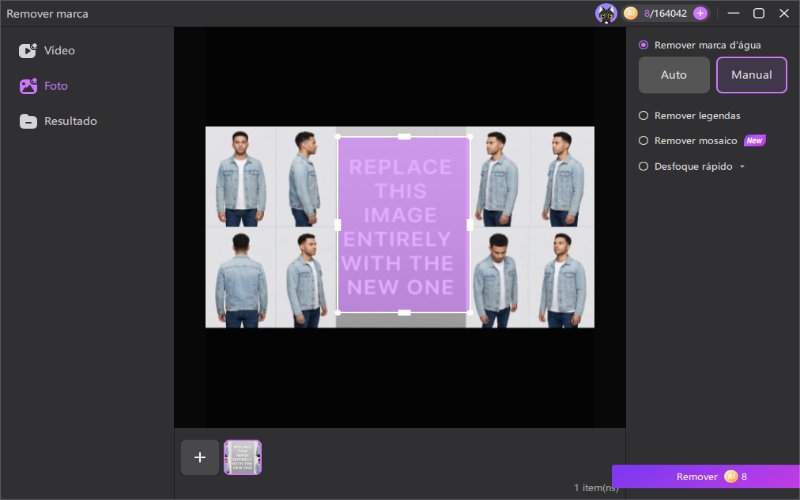Click the right-middle selection handle
Screen dimensions: 800x500
pos(470,224)
